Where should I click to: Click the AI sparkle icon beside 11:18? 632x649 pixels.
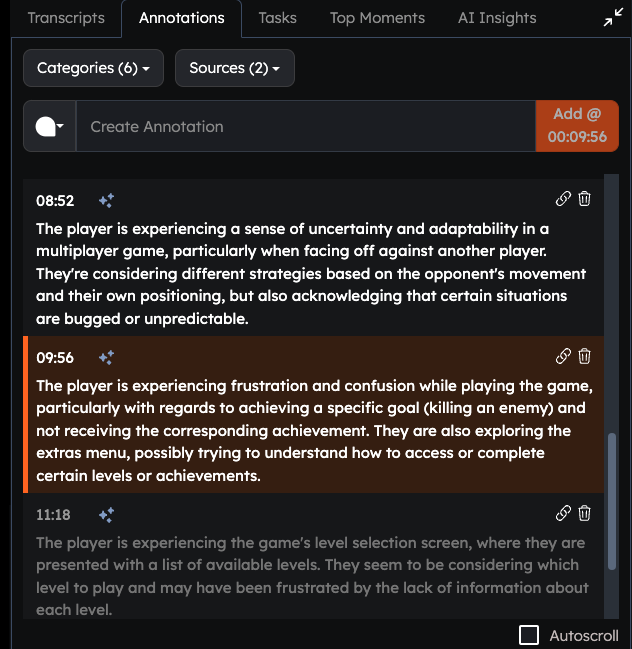click(106, 515)
